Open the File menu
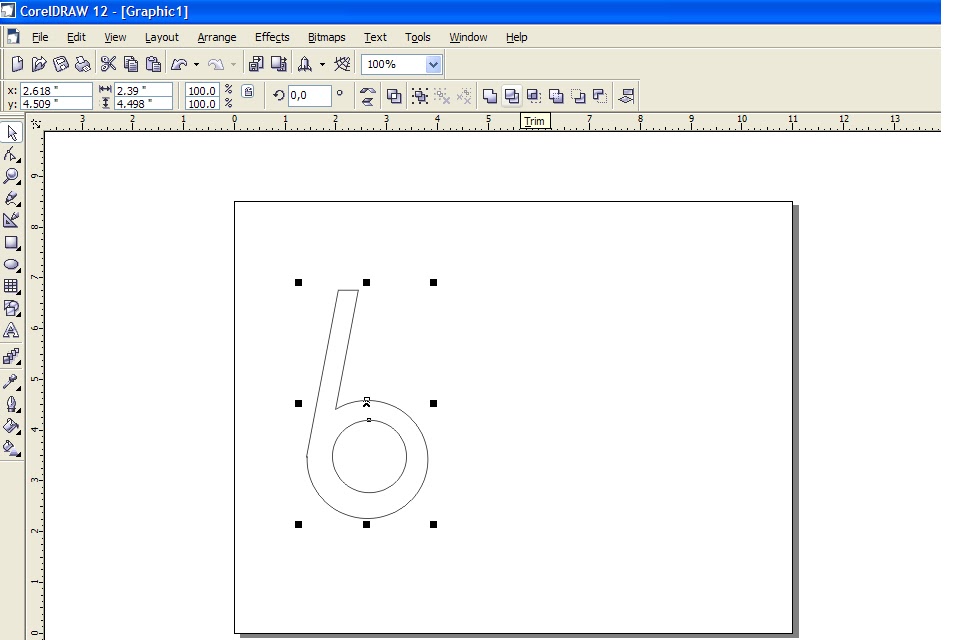 (40, 37)
